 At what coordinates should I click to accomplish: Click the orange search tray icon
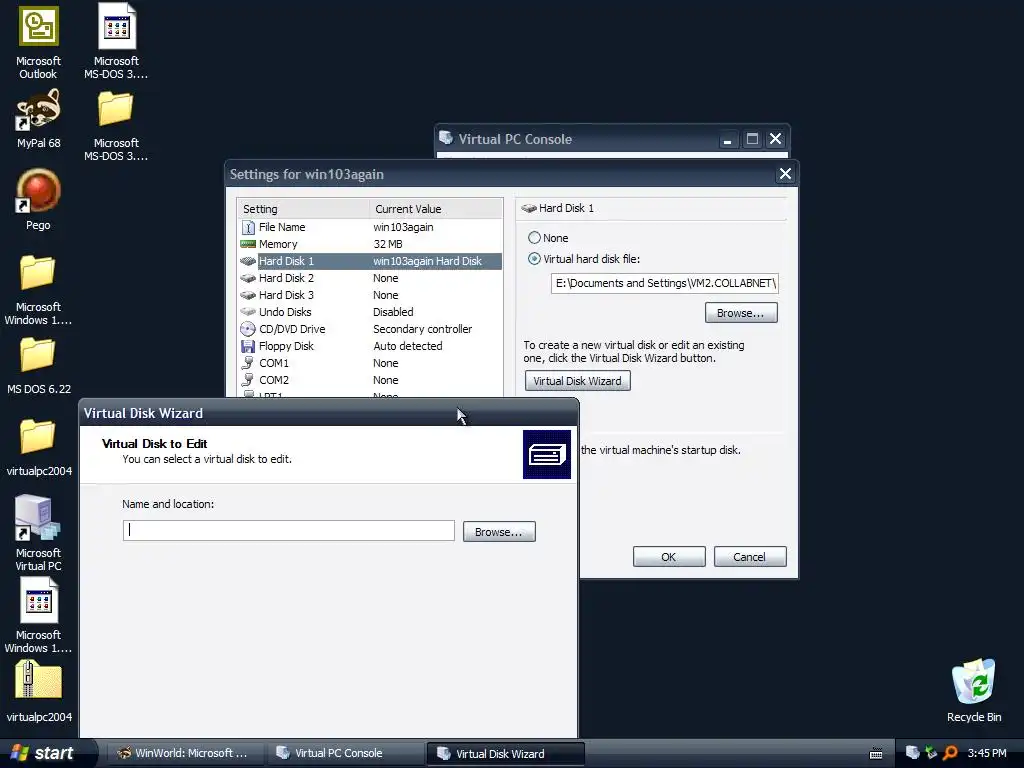[950, 753]
